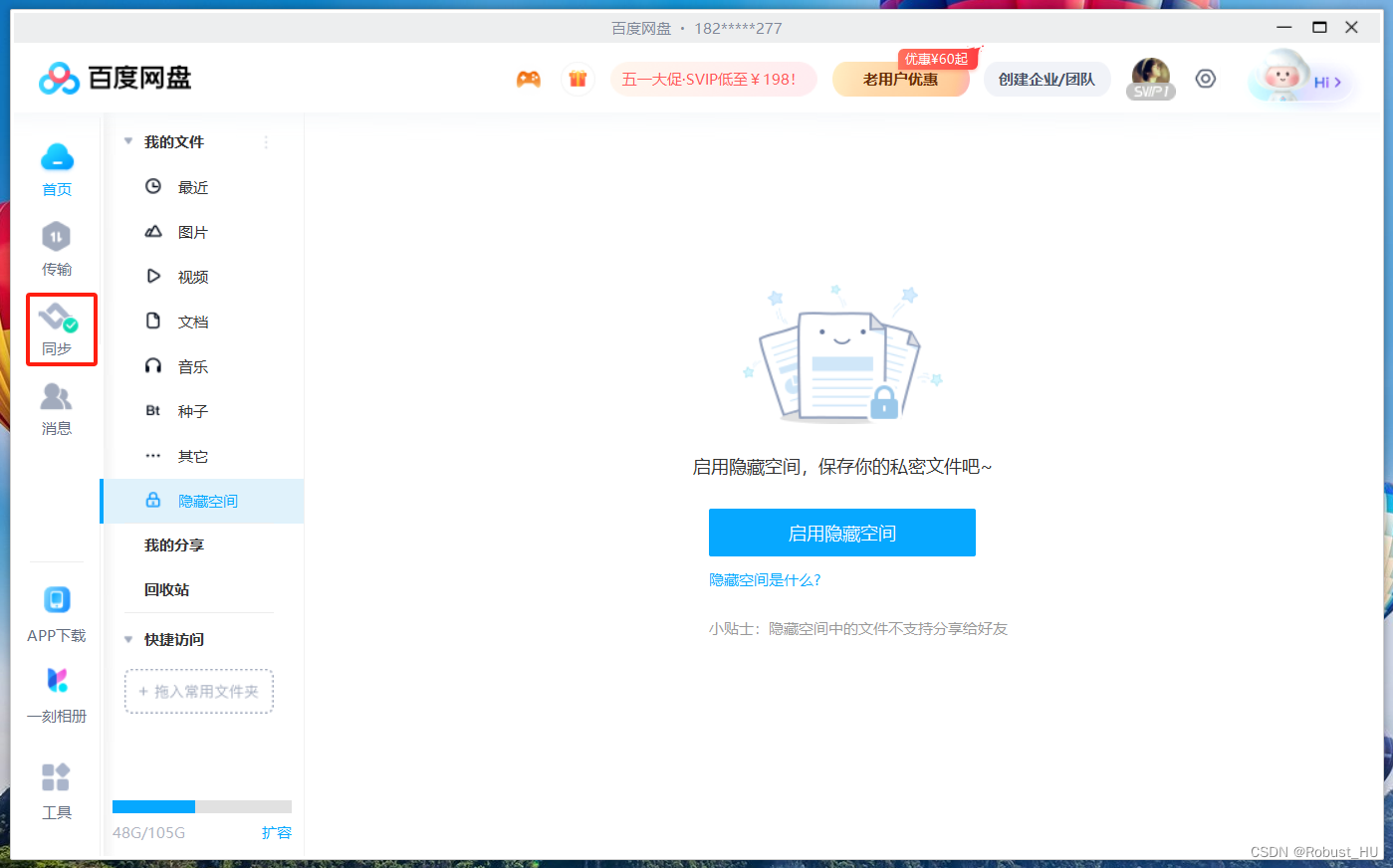This screenshot has width=1393, height=868.
Task: Open the 消息 messages icon
Action: point(56,396)
